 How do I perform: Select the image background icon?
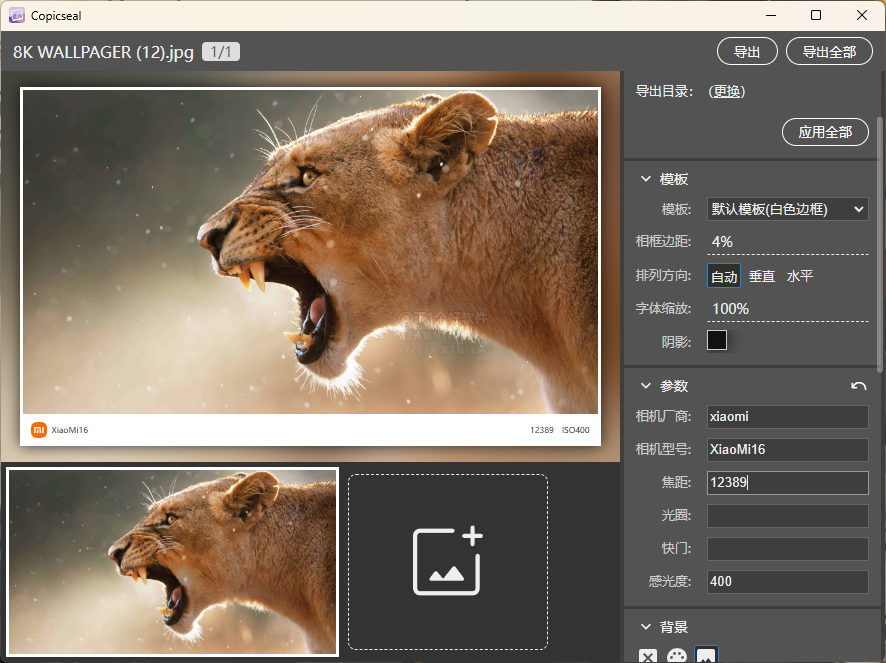click(706, 656)
